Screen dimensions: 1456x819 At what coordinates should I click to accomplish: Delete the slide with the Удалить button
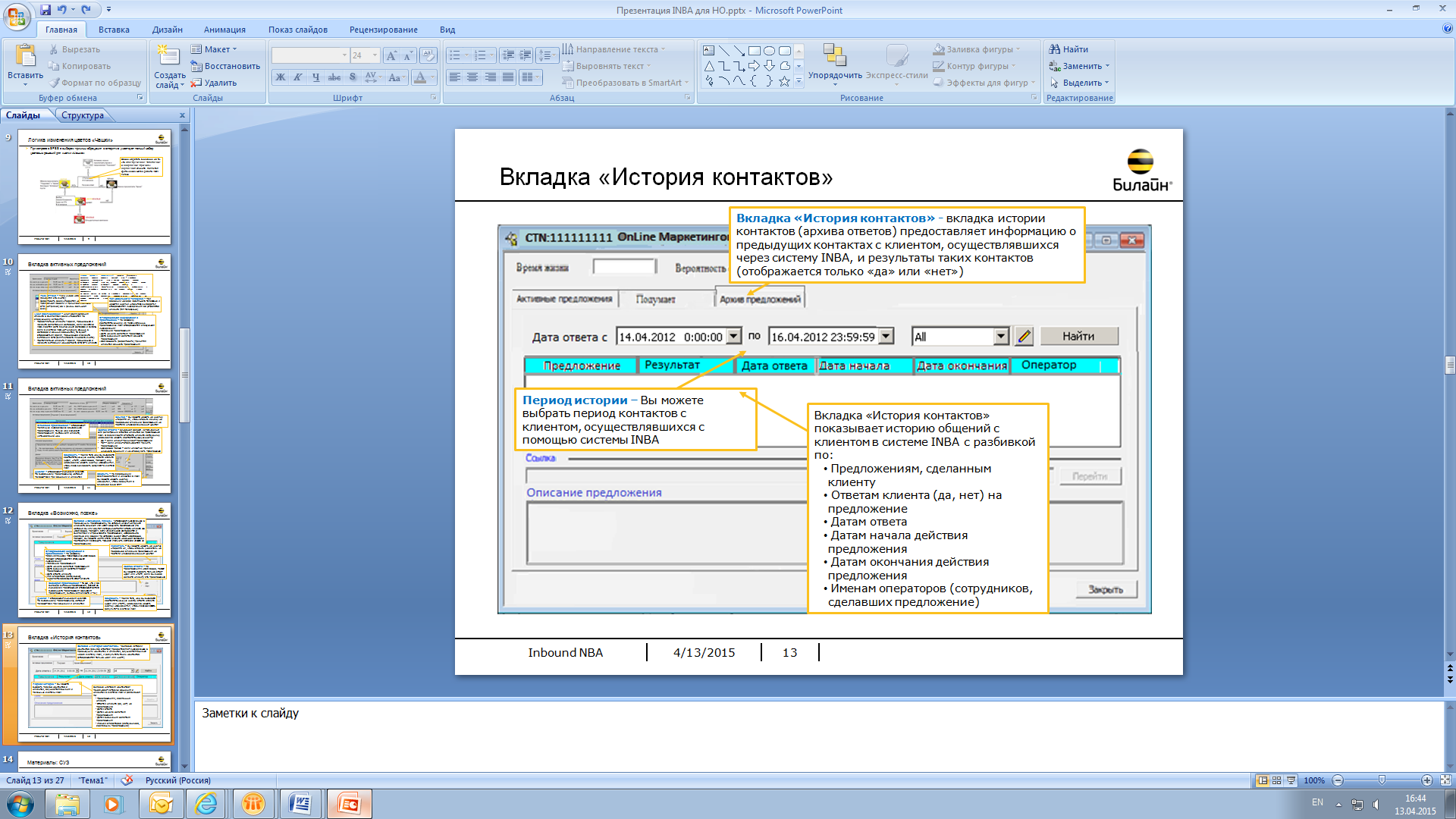[214, 83]
